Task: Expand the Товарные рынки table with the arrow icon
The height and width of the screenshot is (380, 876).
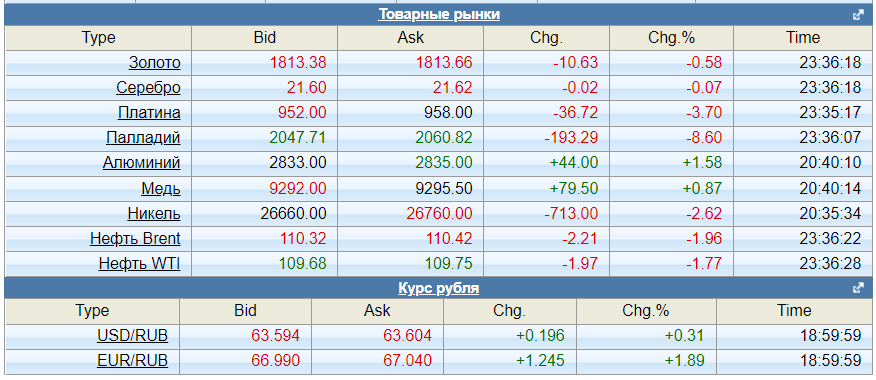Action: coord(859,15)
